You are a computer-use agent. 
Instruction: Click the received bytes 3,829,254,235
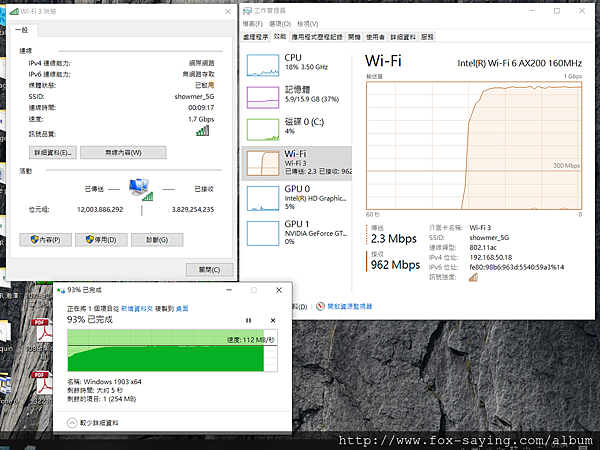point(193,209)
